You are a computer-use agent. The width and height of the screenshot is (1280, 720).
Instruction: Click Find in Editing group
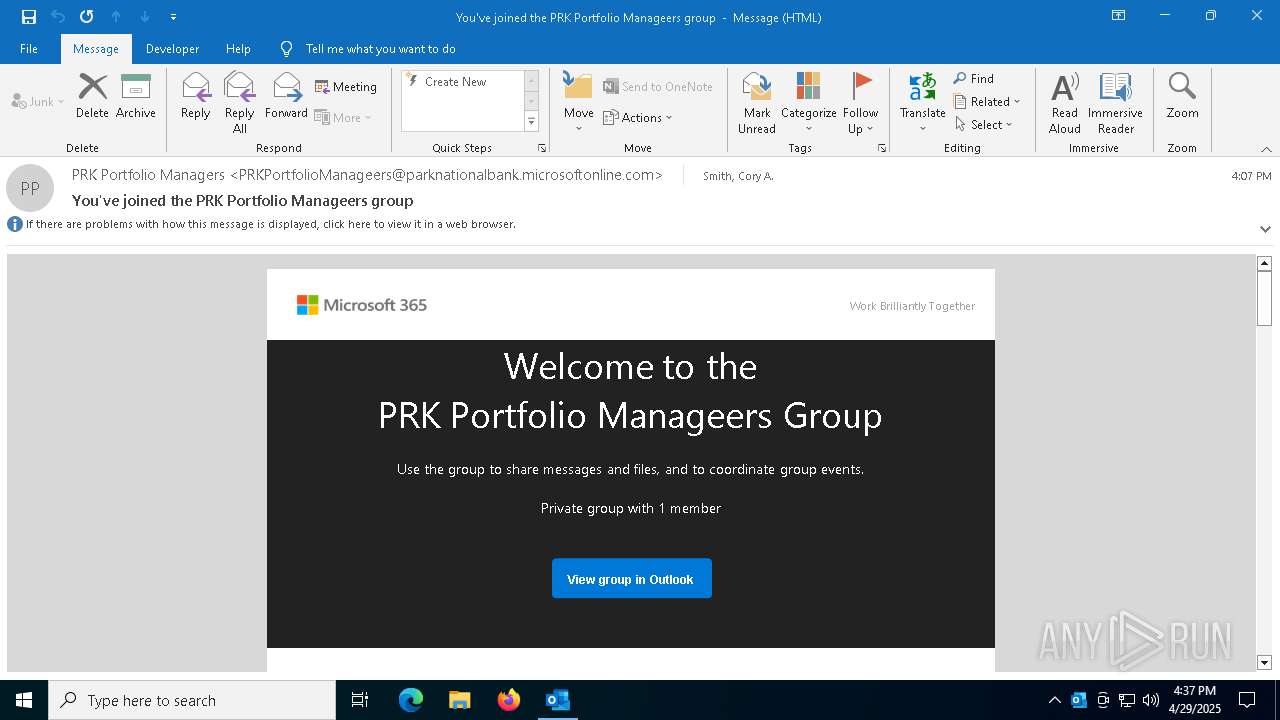point(974,79)
